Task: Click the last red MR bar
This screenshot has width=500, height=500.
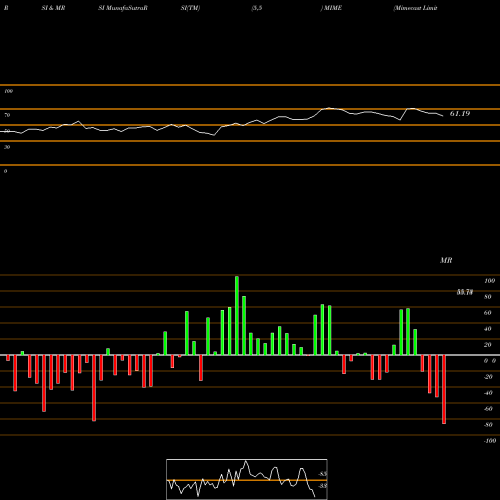Action: (x=444, y=389)
